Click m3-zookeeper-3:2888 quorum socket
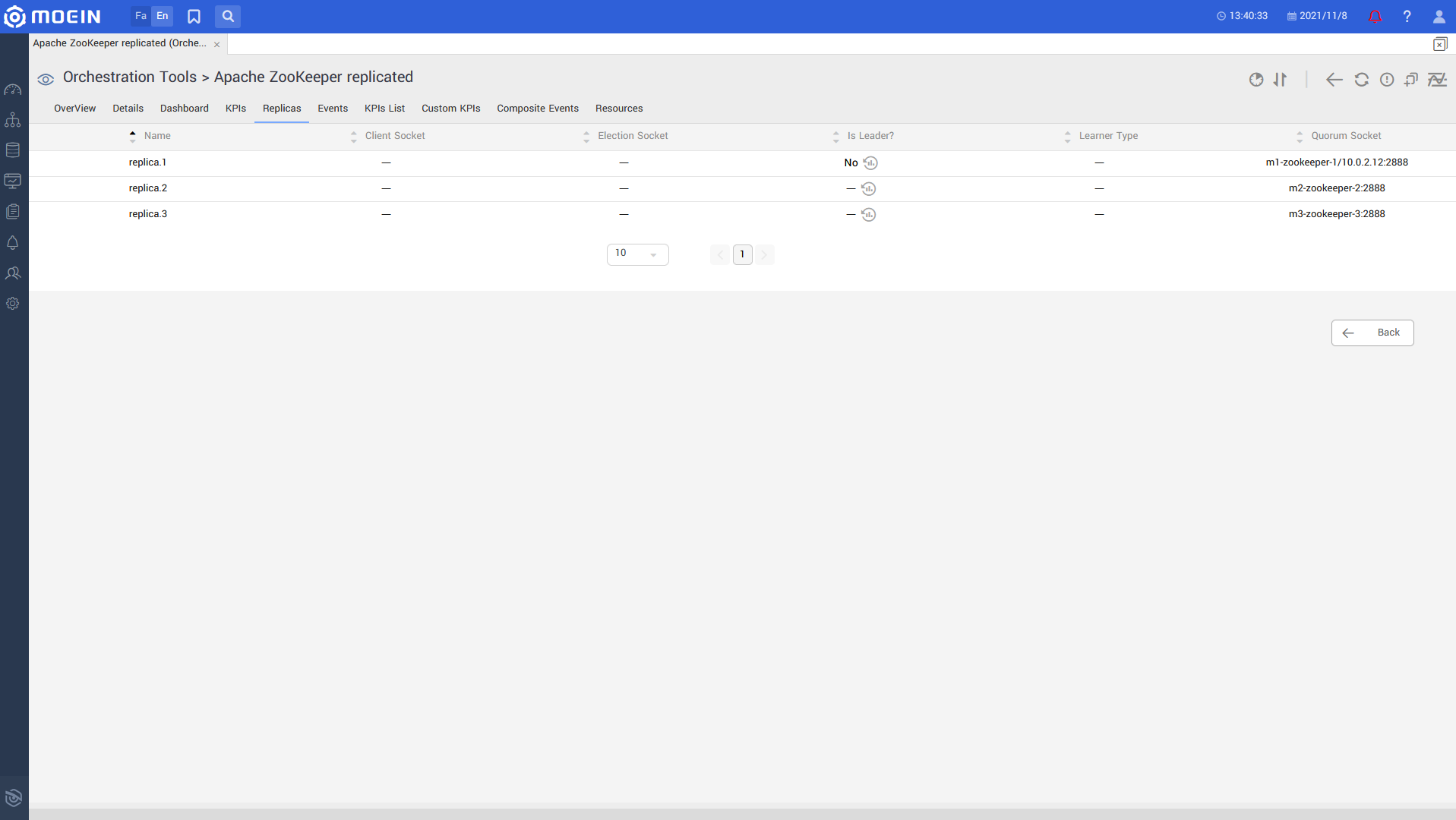This screenshot has height=820, width=1456. 1337,214
